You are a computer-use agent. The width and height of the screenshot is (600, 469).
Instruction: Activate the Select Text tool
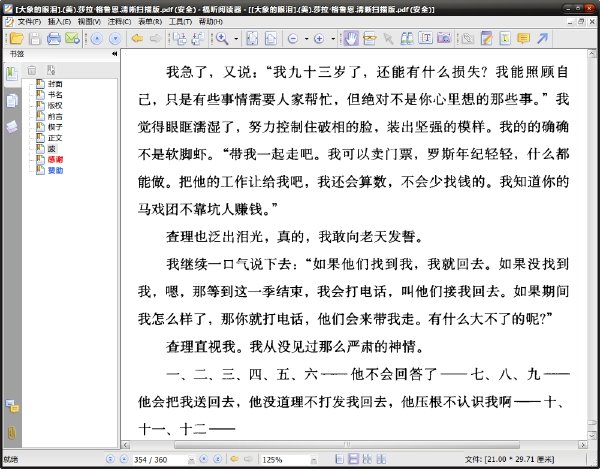click(x=370, y=39)
